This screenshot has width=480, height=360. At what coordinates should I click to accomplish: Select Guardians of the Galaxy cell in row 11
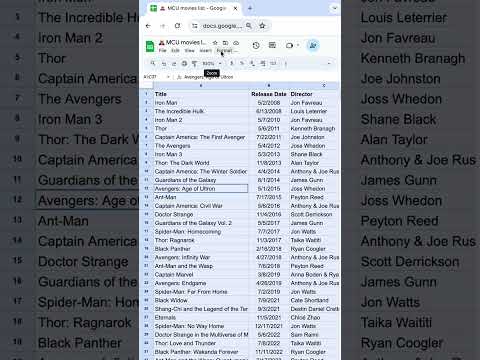click(201, 180)
